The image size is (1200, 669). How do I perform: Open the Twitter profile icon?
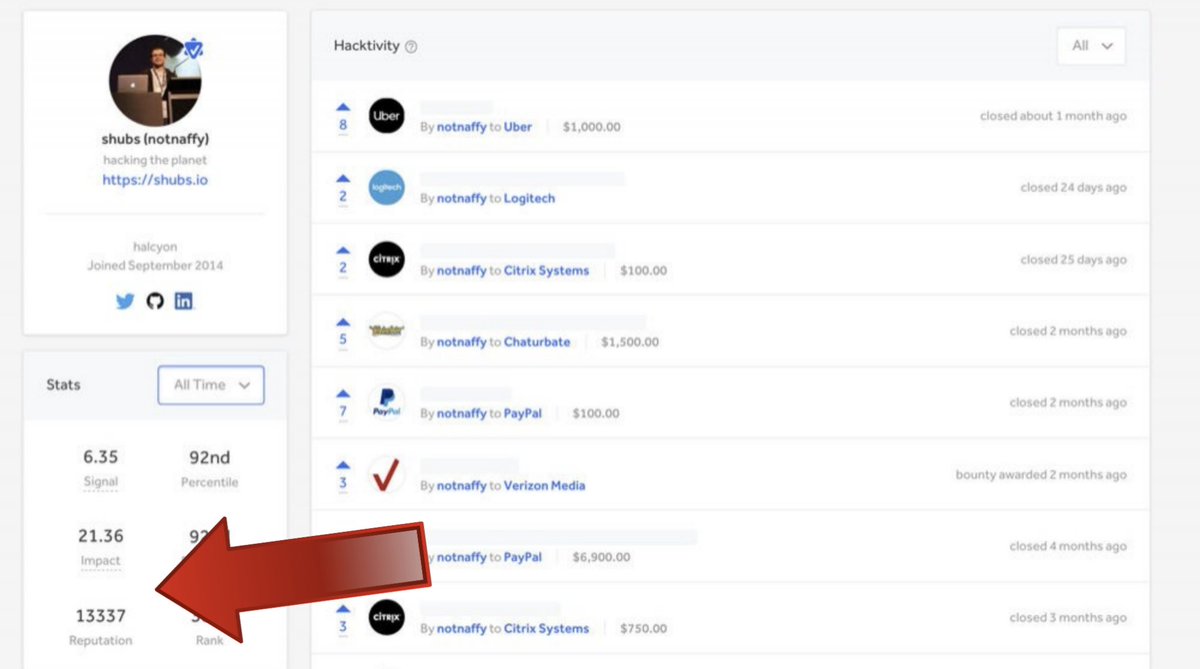[x=125, y=301]
